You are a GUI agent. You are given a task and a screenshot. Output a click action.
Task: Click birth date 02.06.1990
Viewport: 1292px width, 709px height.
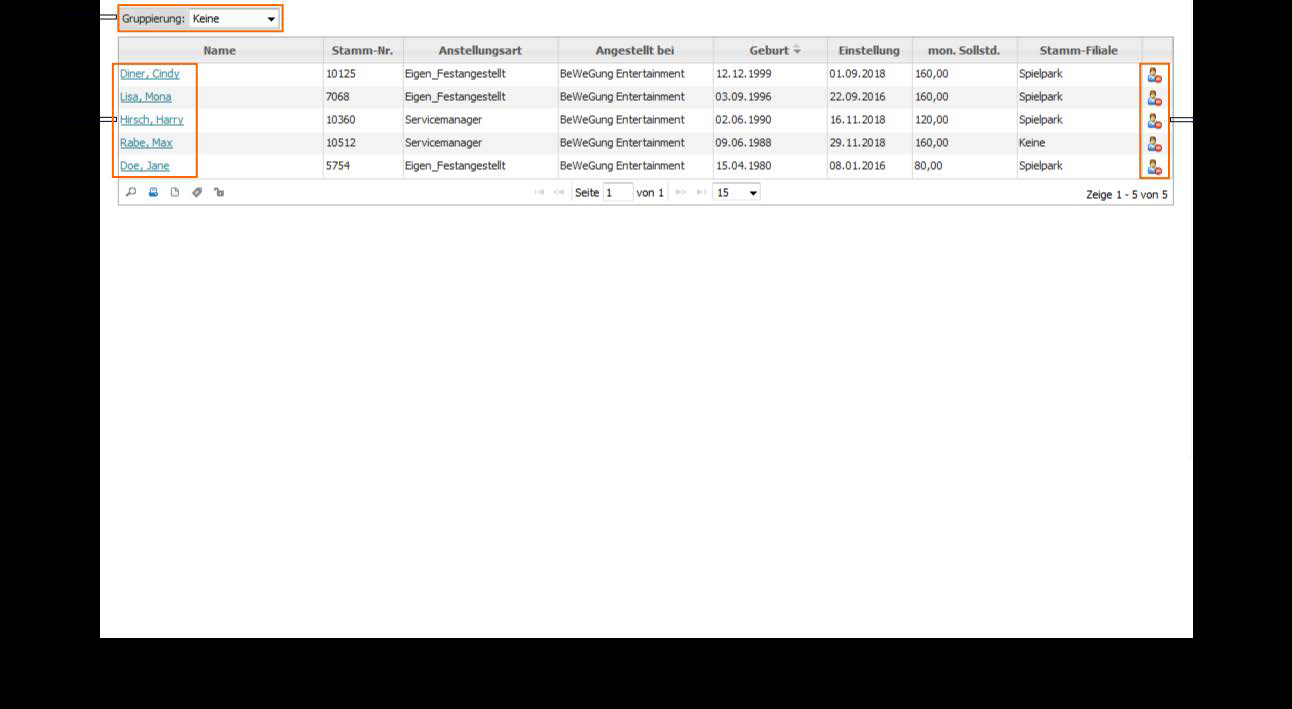pyautogui.click(x=744, y=120)
